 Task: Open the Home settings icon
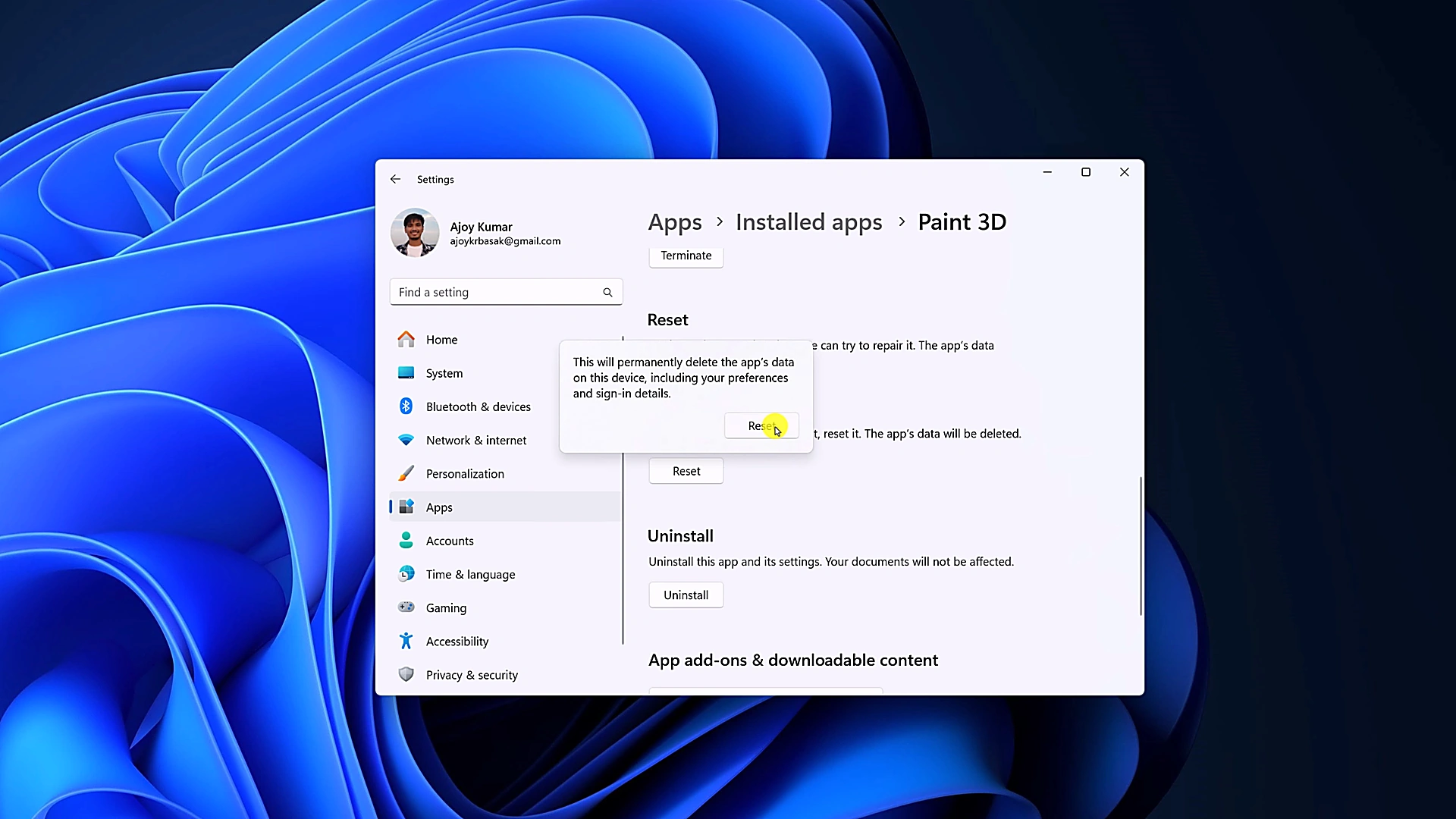[406, 340]
